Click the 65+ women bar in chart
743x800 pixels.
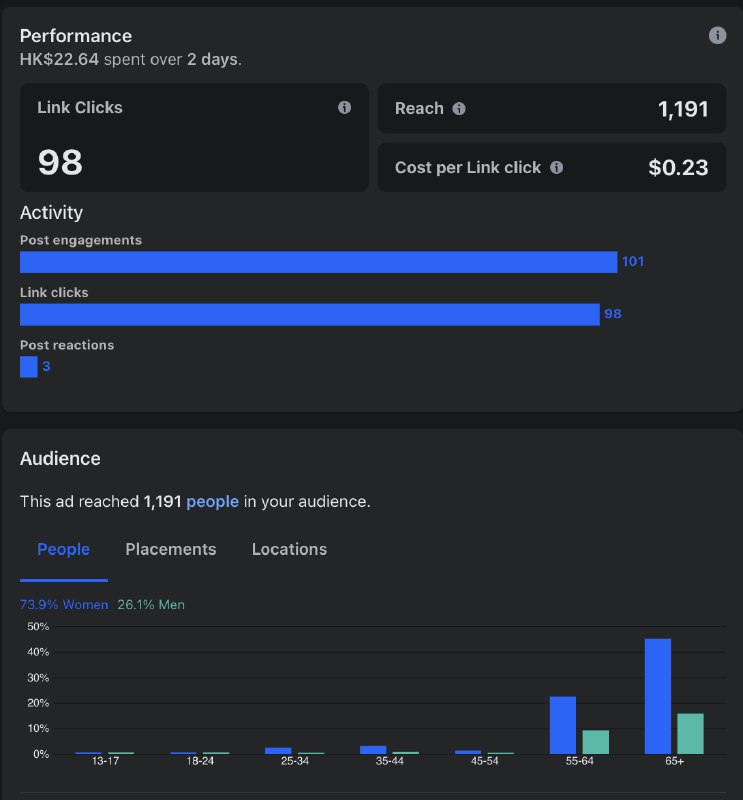658,696
